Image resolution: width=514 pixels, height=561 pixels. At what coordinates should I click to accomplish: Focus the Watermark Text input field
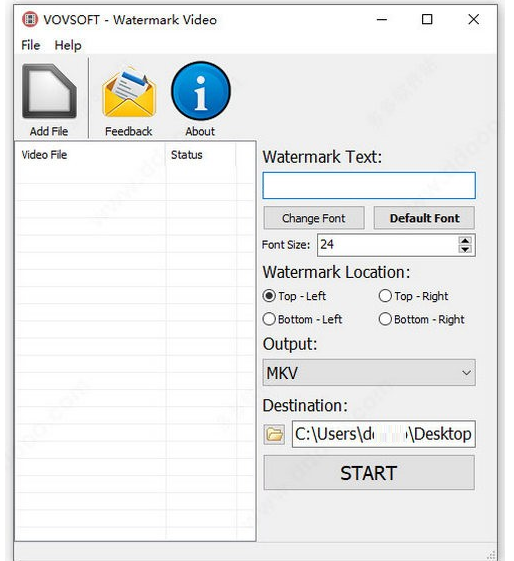tap(369, 185)
